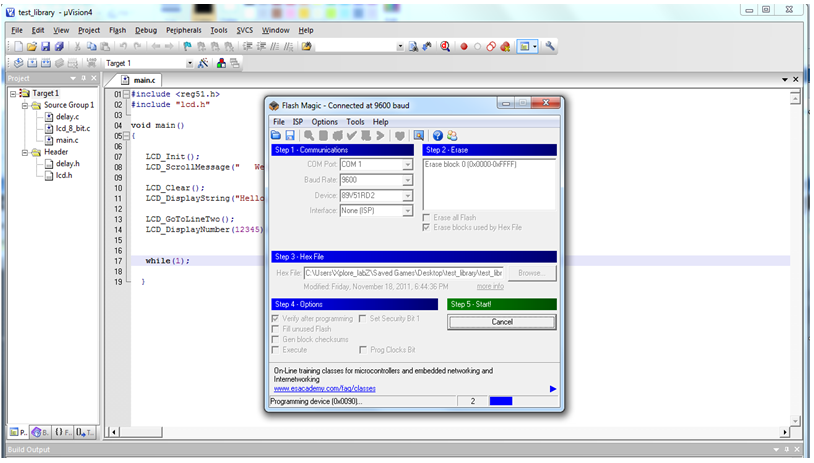Screen dimensions: 814x463
Task: Click Save All icon in µVision toolbar
Action: pos(59,47)
